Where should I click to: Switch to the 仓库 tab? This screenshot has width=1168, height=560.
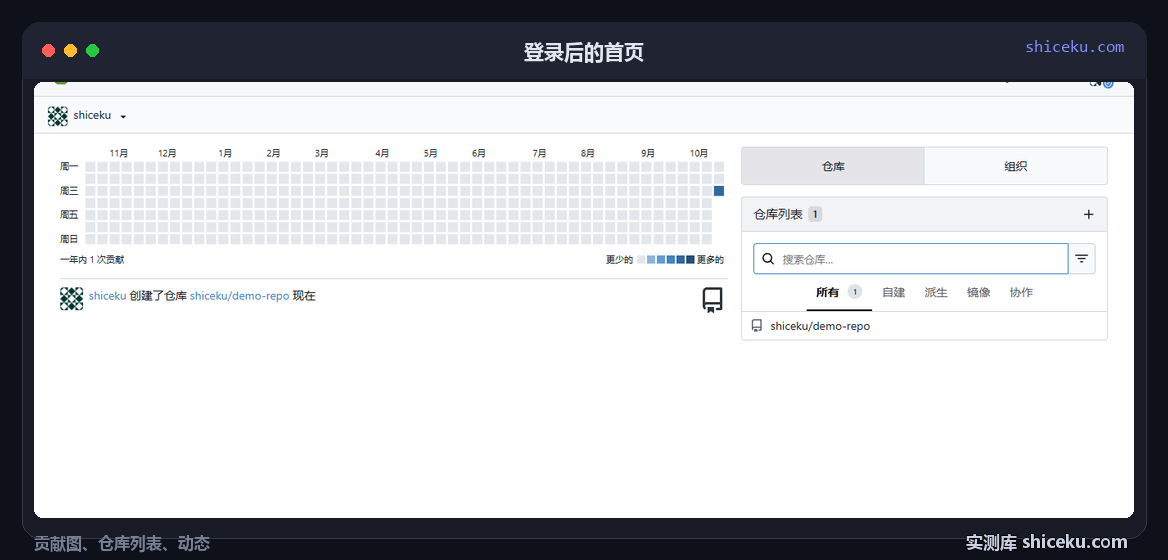coord(833,166)
